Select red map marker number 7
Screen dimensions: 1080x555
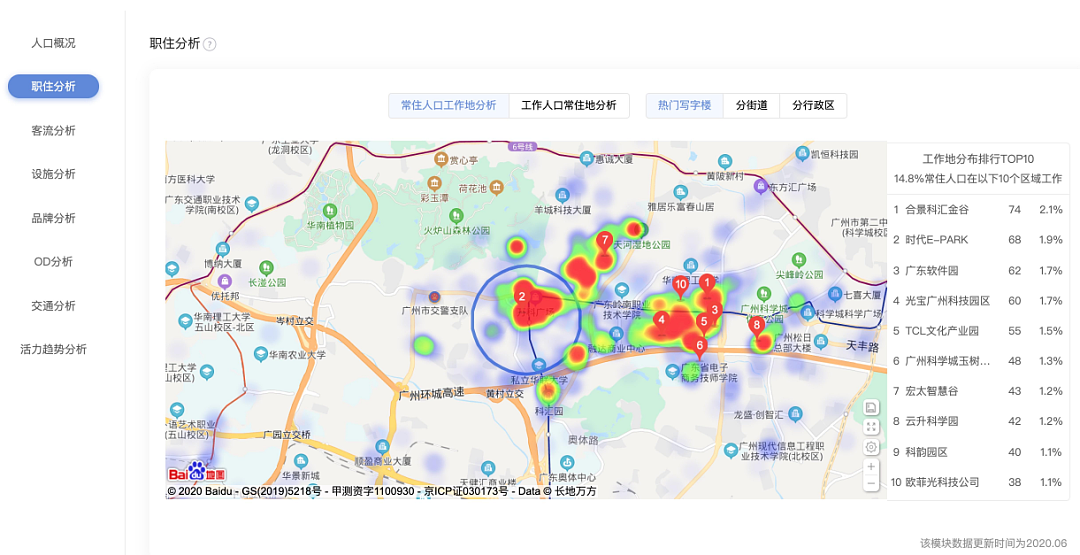[x=605, y=242]
